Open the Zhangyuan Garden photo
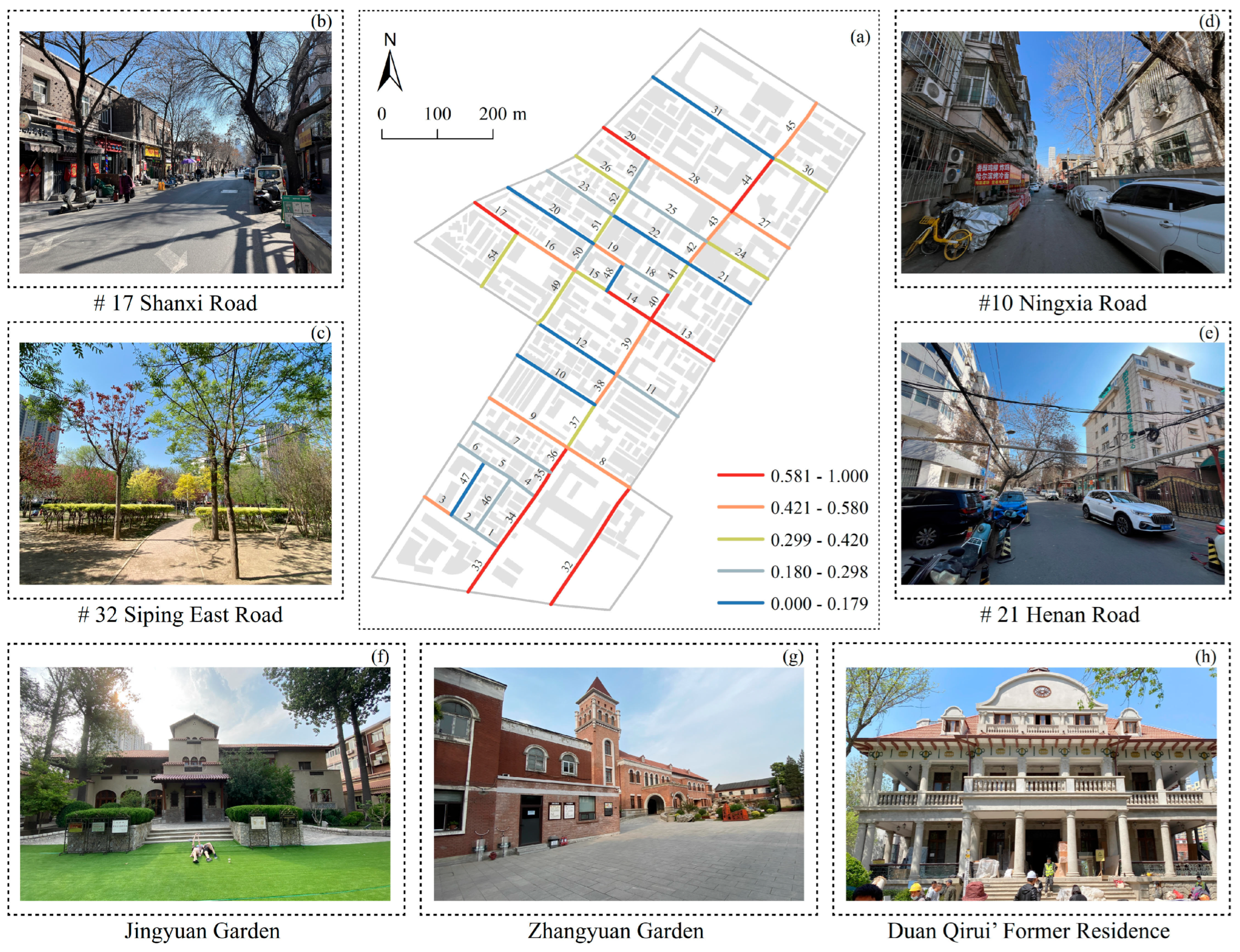Image resolution: width=1240 pixels, height=952 pixels. tap(619, 784)
